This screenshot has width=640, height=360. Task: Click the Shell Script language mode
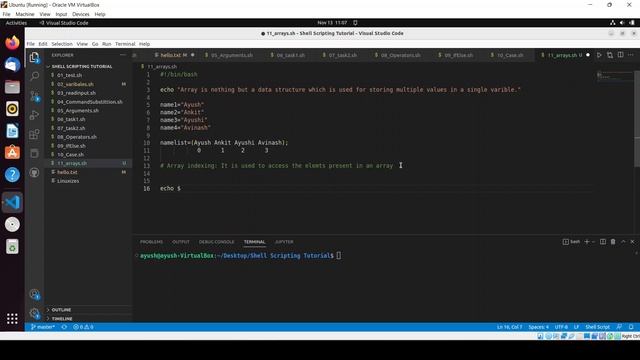pyautogui.click(x=597, y=327)
